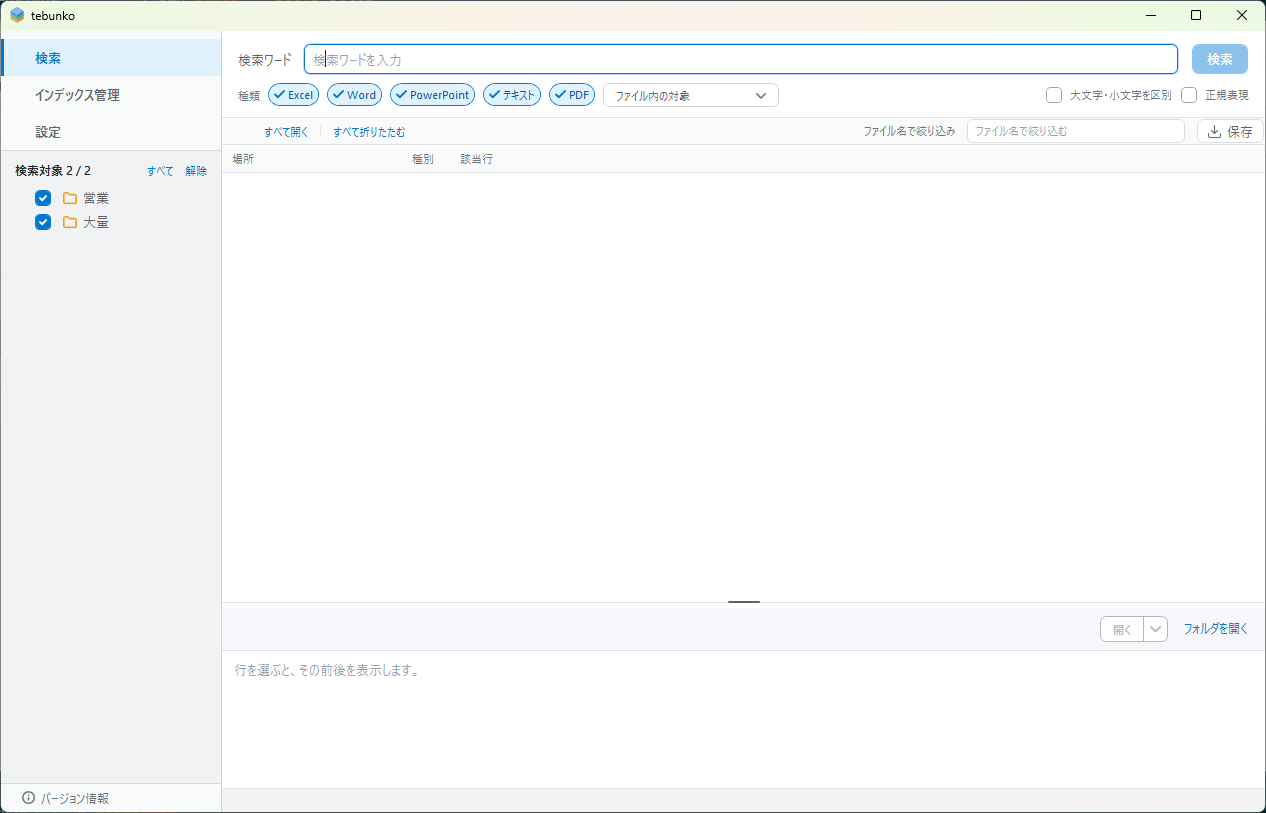Uncheck the 営業 folder checkbox
The height and width of the screenshot is (813, 1266).
coord(43,198)
